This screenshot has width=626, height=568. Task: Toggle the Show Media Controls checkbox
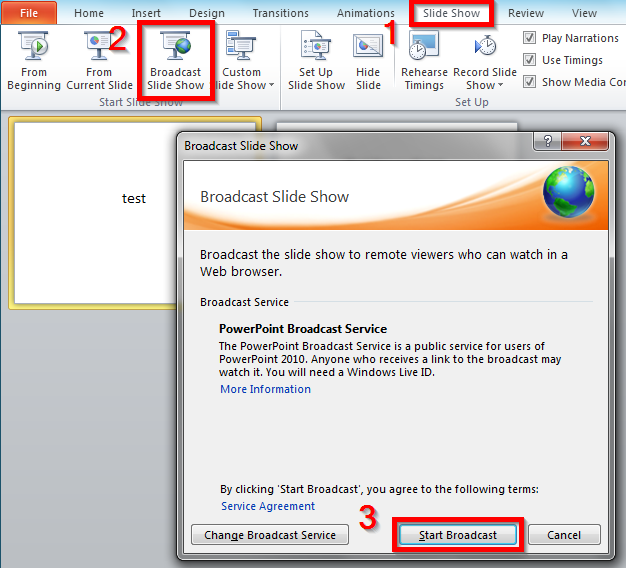[529, 82]
